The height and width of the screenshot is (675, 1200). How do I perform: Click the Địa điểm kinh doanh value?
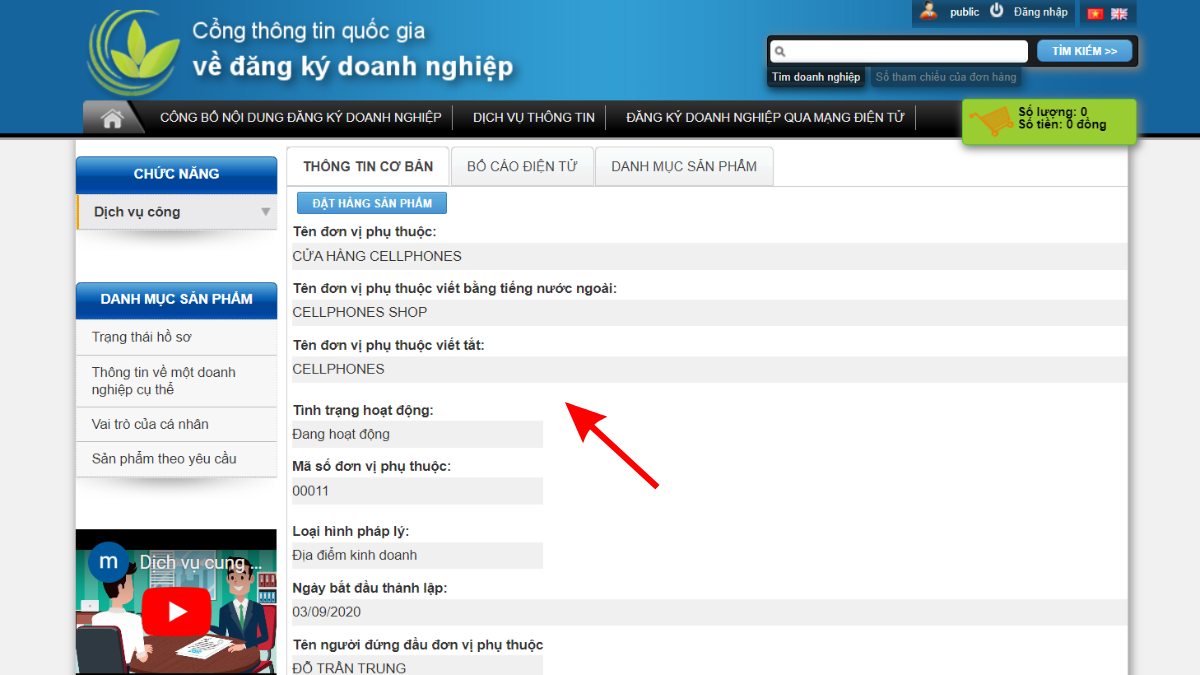(x=355, y=555)
